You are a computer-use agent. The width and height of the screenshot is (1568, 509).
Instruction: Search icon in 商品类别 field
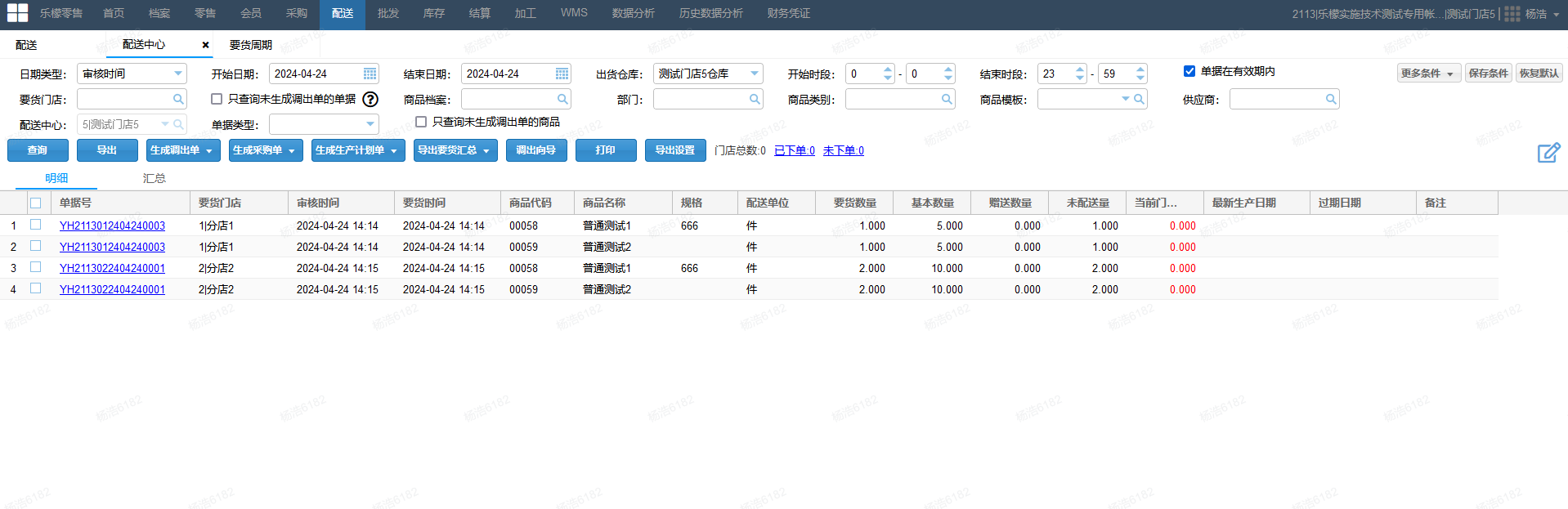click(x=947, y=99)
